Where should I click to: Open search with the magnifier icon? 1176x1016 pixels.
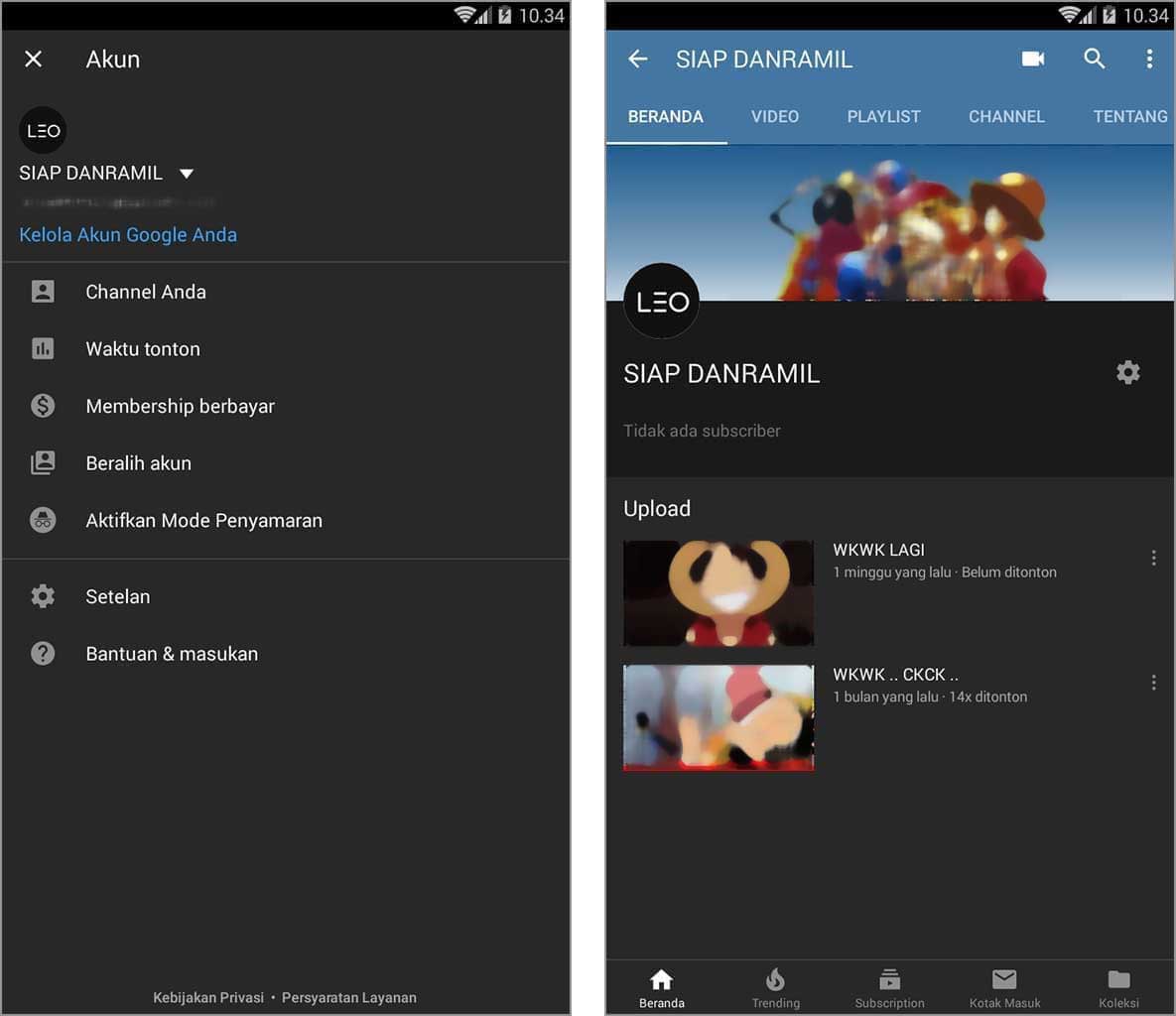click(1094, 59)
